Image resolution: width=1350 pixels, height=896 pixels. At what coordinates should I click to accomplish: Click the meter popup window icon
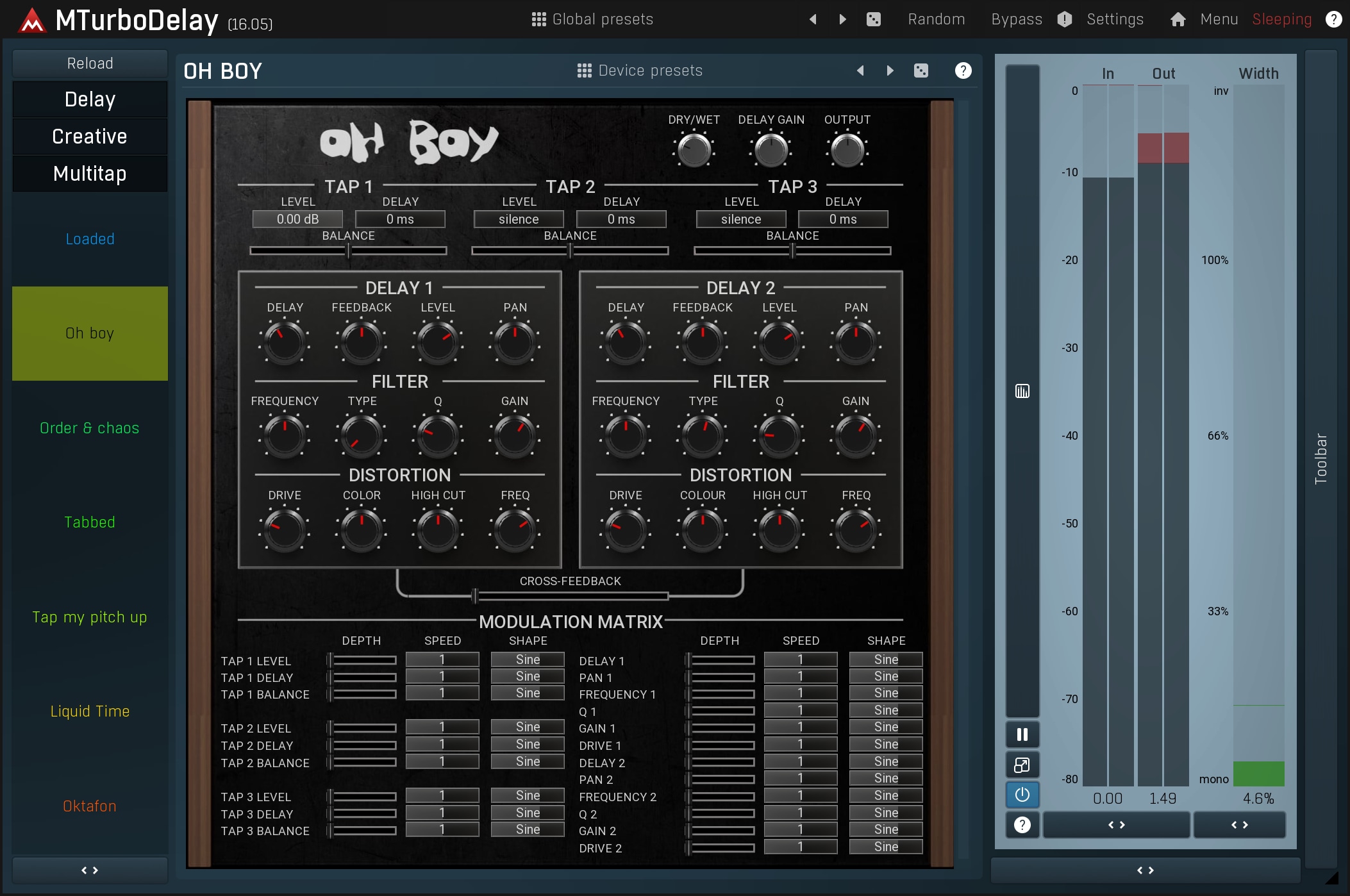[x=1022, y=765]
